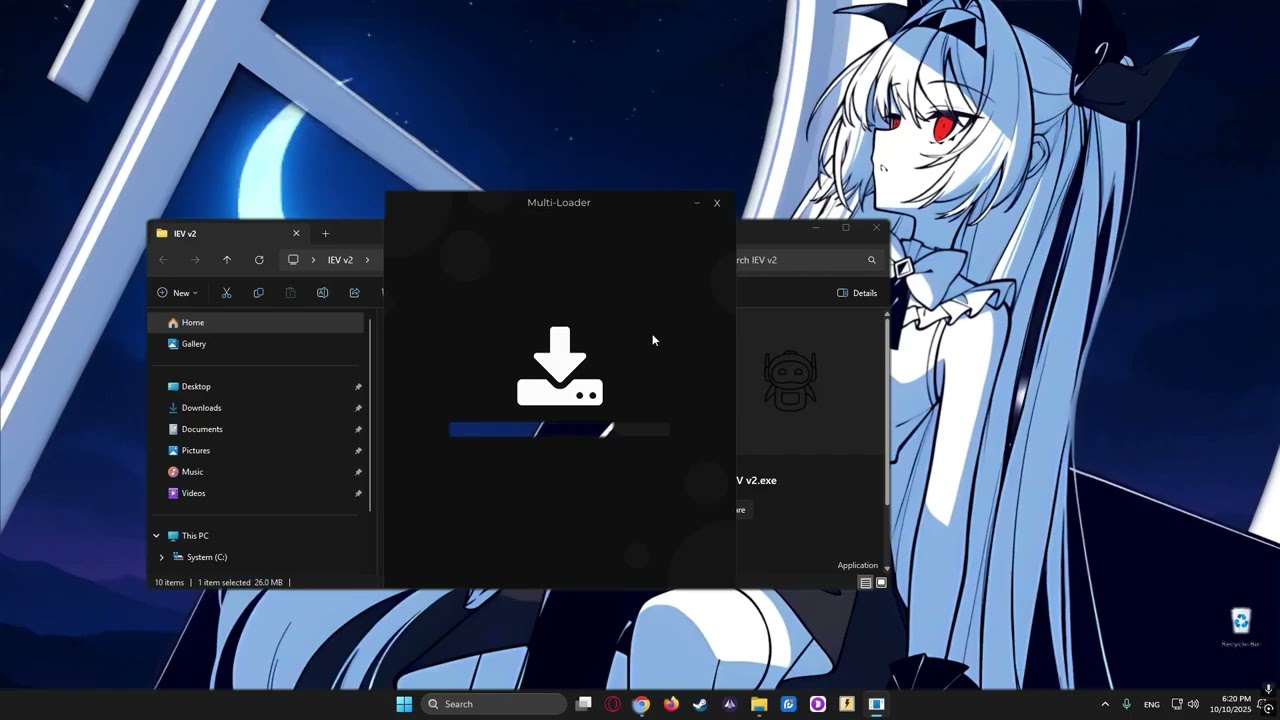Expand the System (C:) drive node
Viewport: 1280px width, 720px height.
point(162,557)
